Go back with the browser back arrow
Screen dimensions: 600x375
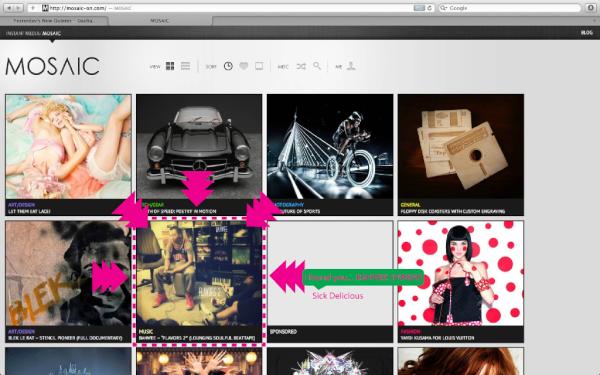coord(9,8)
